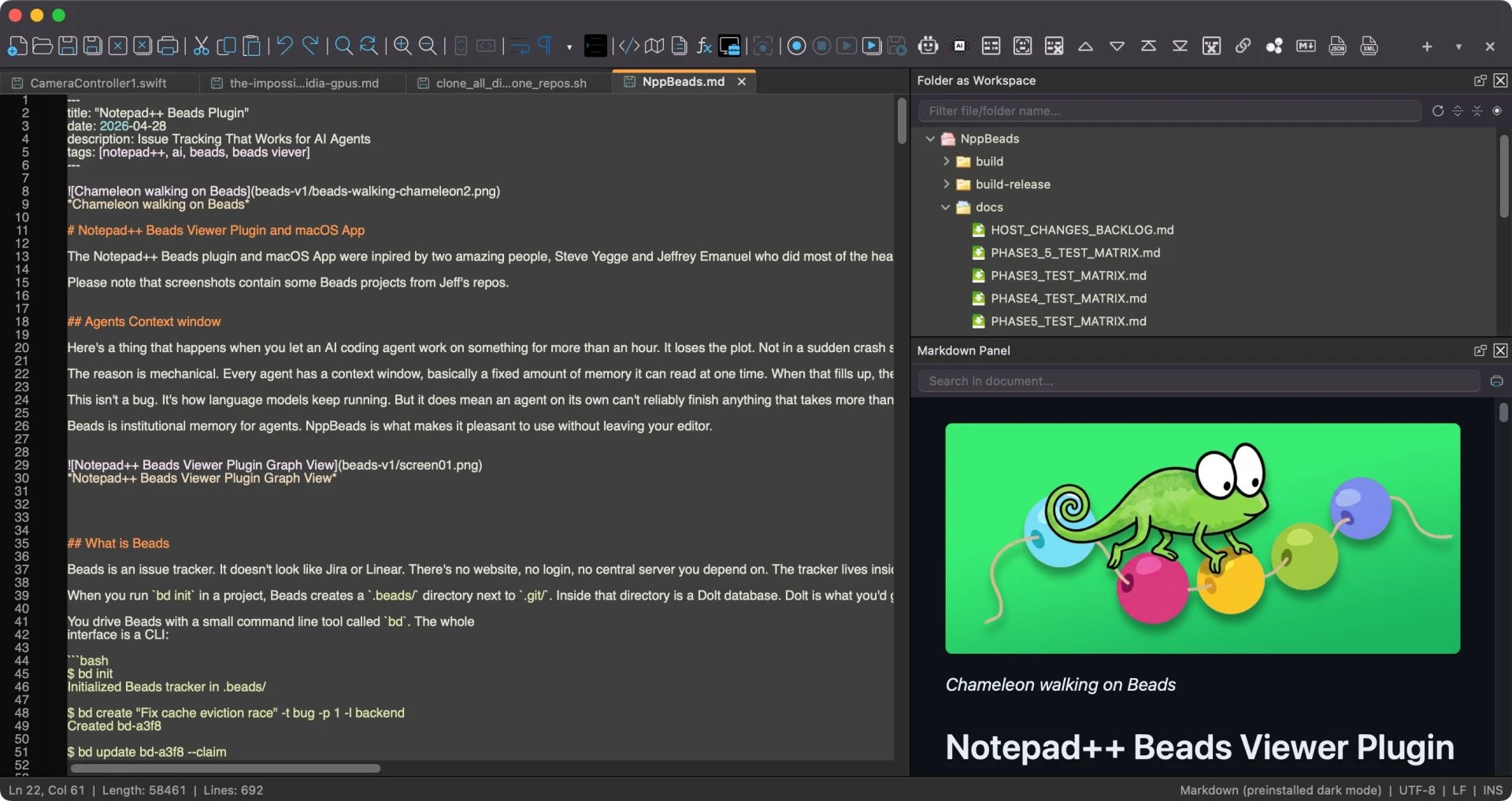Start macro recording with the record icon

click(x=796, y=46)
